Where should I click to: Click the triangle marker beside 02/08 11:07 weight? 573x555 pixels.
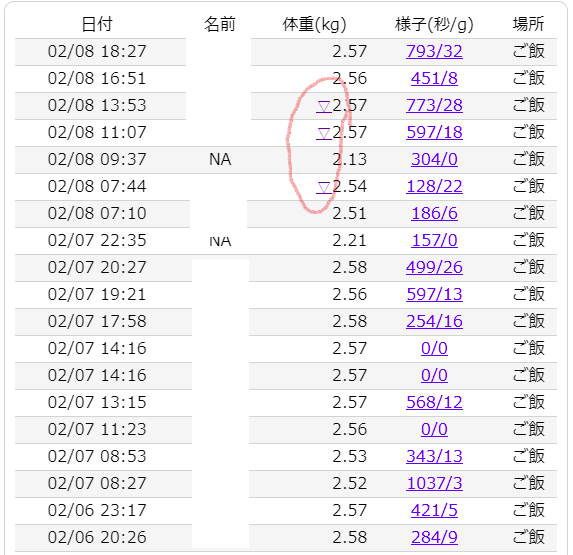pos(324,133)
